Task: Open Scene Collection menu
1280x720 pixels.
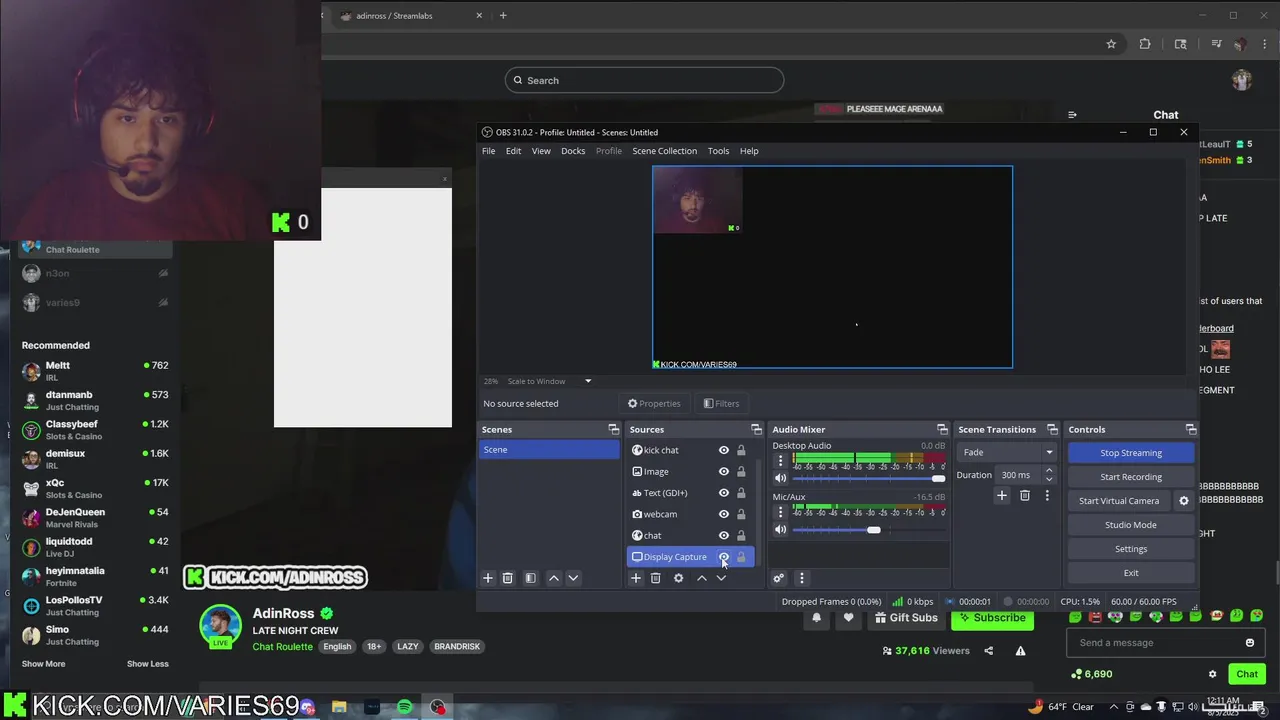Action: pyautogui.click(x=664, y=151)
